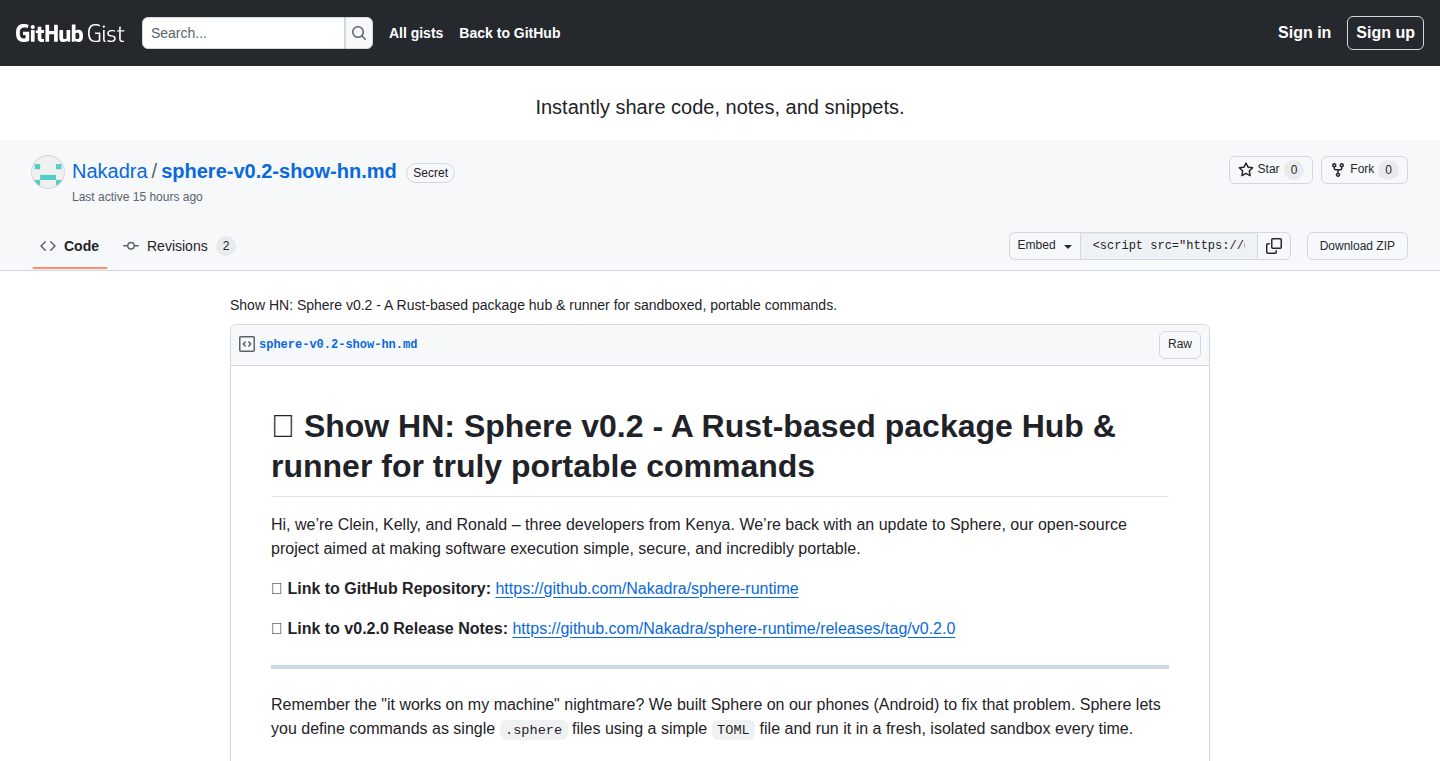1440x761 pixels.
Task: Download the gist as ZIP
Action: pos(1357,246)
